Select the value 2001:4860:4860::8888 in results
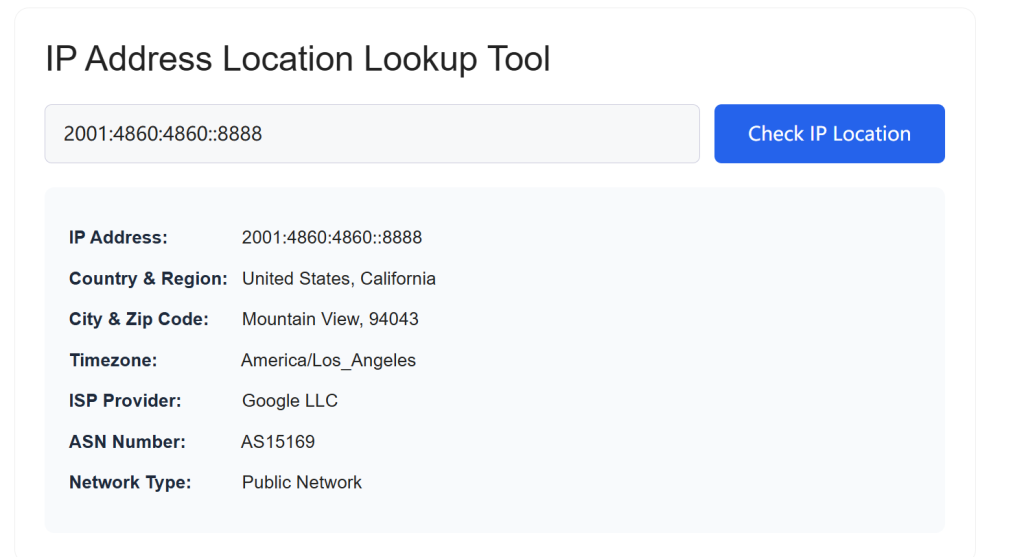 click(332, 238)
